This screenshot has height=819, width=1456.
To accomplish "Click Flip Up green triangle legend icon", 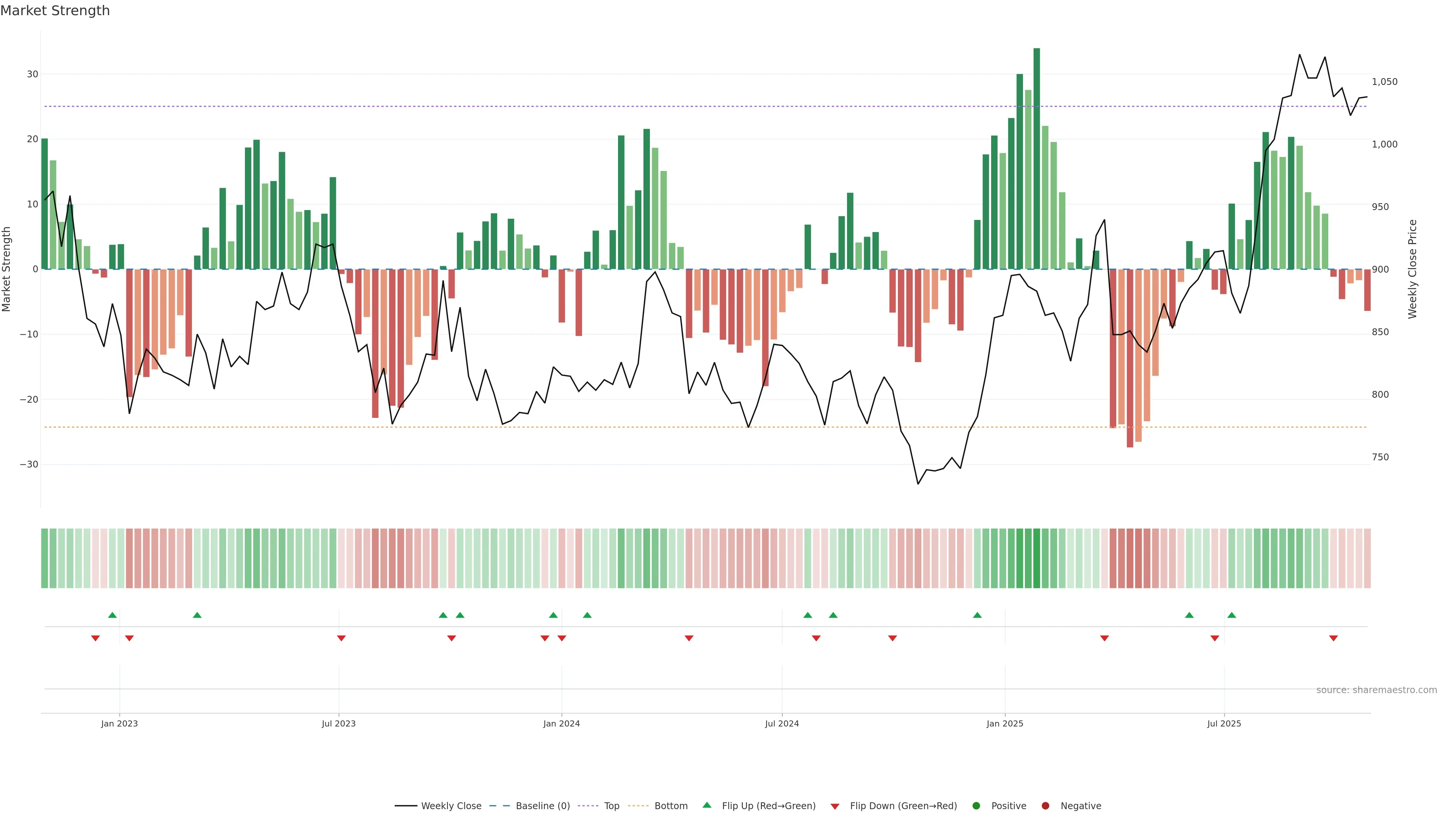I will 706,805.
